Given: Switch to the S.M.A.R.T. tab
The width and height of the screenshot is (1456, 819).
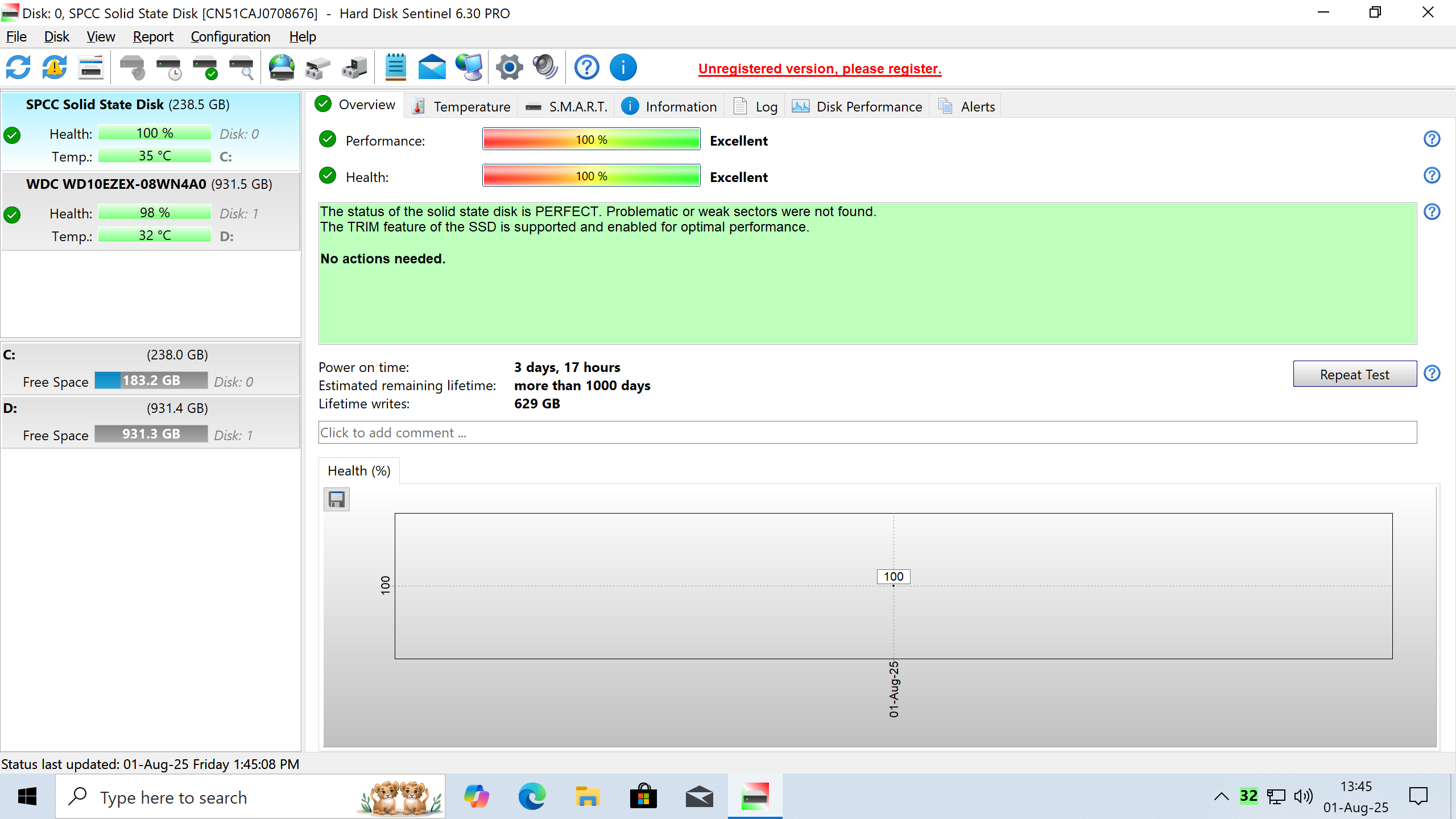Looking at the screenshot, I should (x=566, y=106).
